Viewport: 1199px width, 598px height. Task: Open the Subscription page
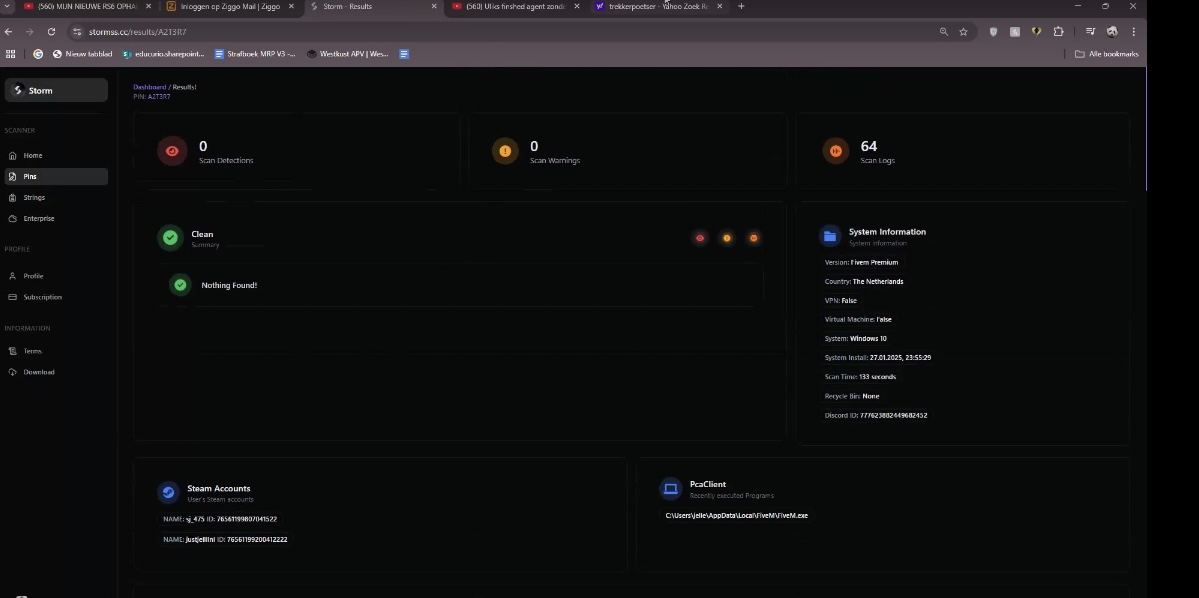click(x=42, y=297)
